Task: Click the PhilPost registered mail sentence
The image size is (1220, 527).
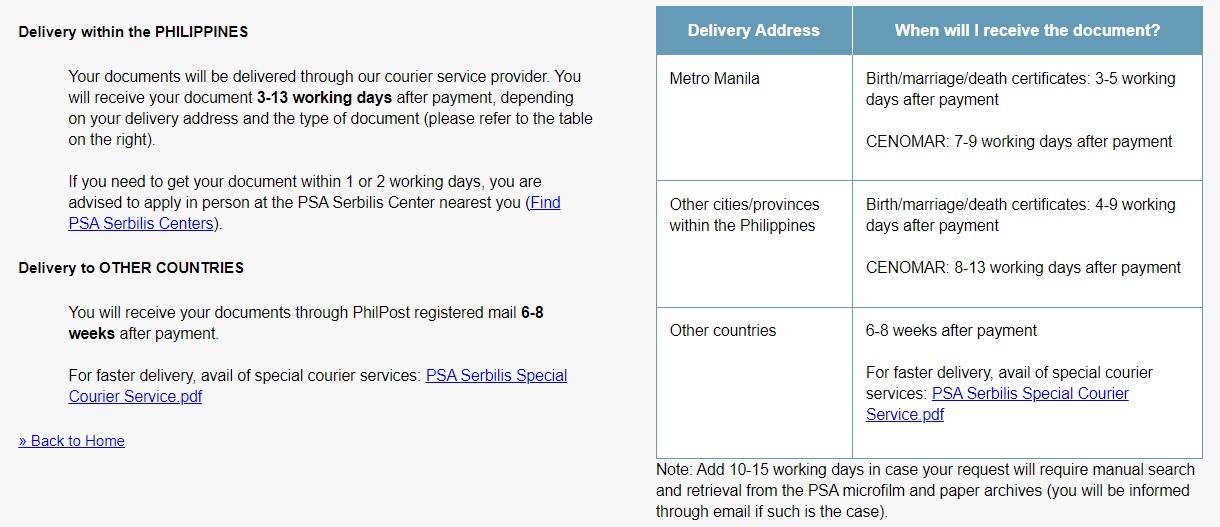Action: coord(306,323)
